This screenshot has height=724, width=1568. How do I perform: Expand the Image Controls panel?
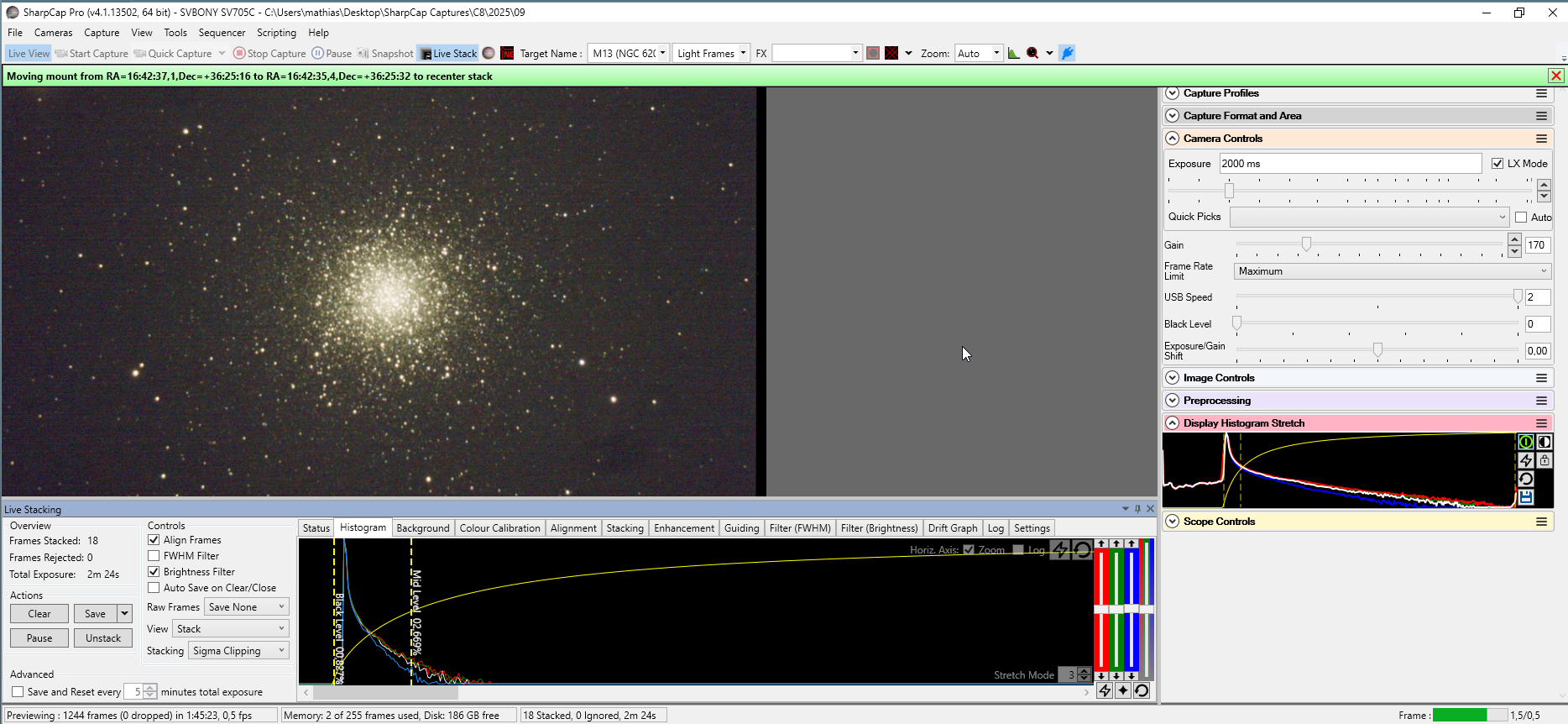coord(1173,378)
